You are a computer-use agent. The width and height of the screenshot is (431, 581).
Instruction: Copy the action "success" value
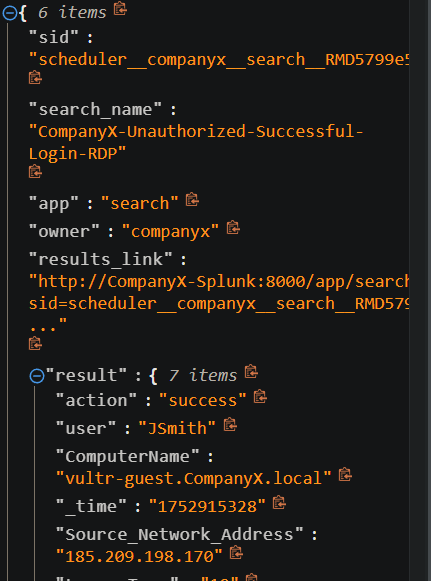pos(260,397)
